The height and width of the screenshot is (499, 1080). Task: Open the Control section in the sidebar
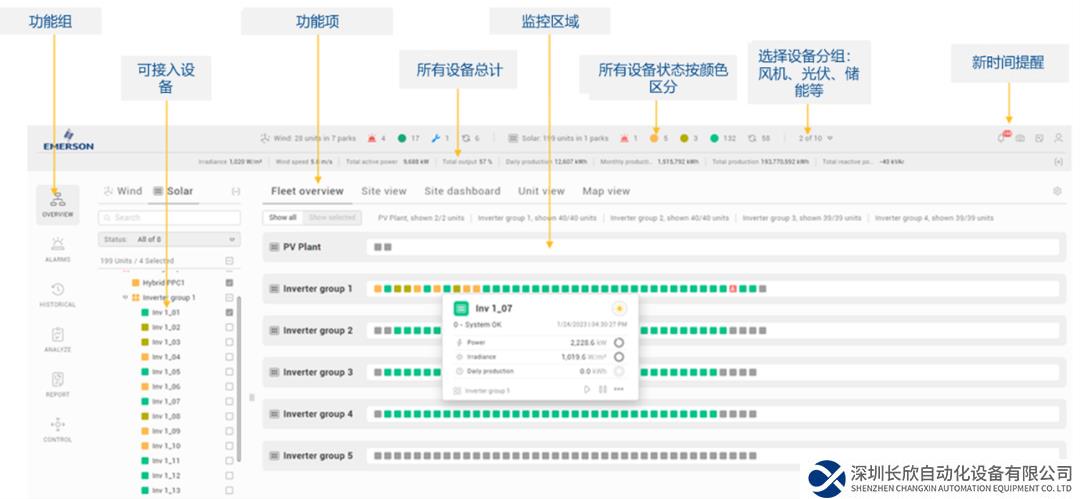coord(57,429)
